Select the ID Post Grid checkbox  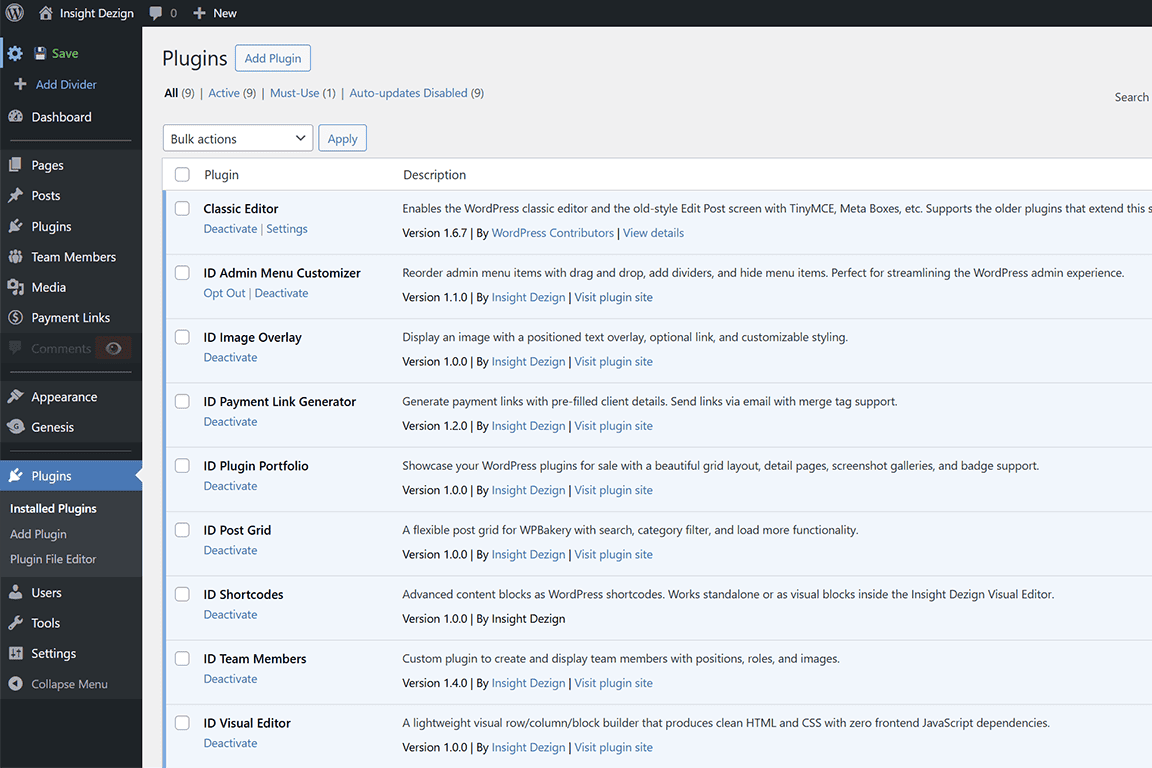pos(182,530)
